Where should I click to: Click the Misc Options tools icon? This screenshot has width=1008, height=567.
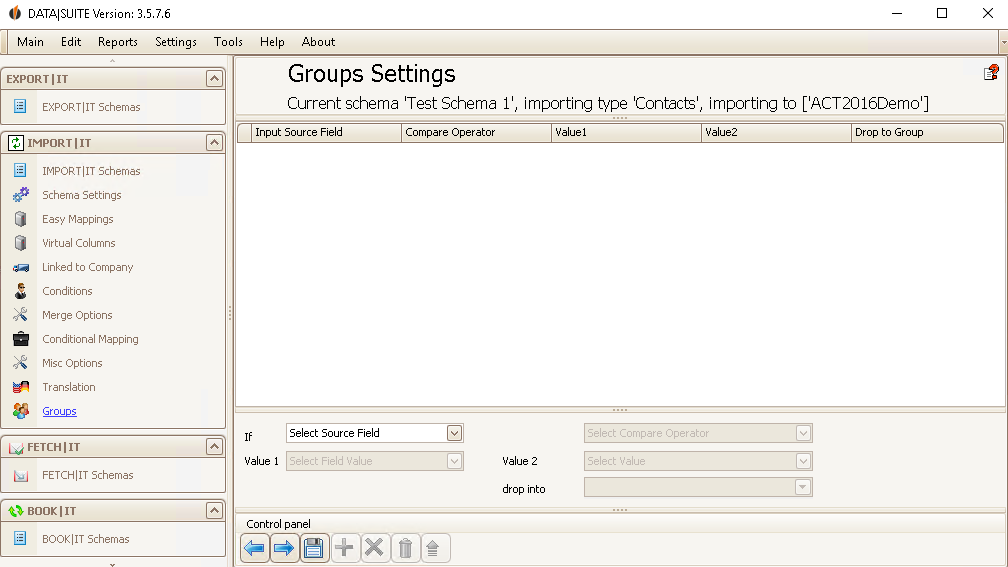tap(21, 363)
